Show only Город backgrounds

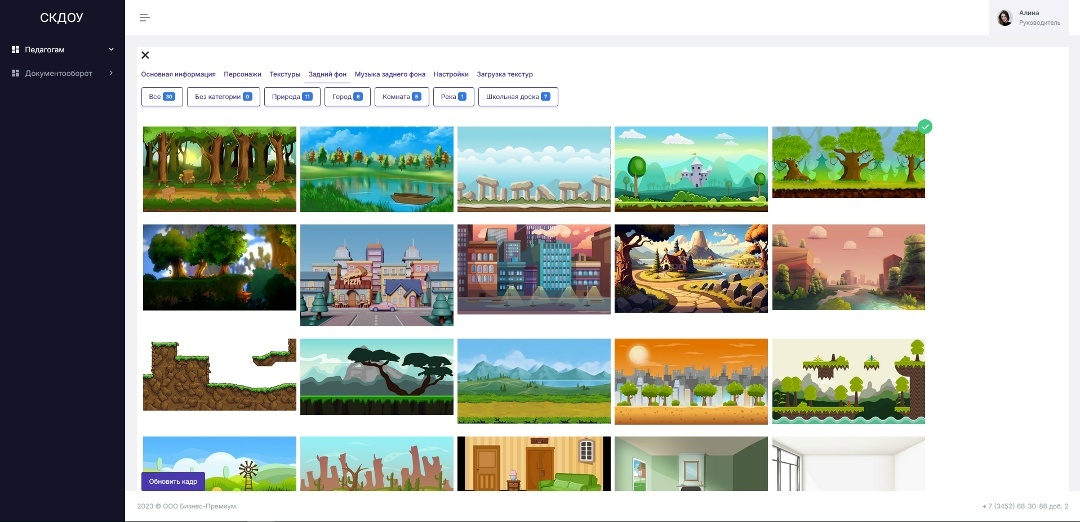click(x=347, y=97)
